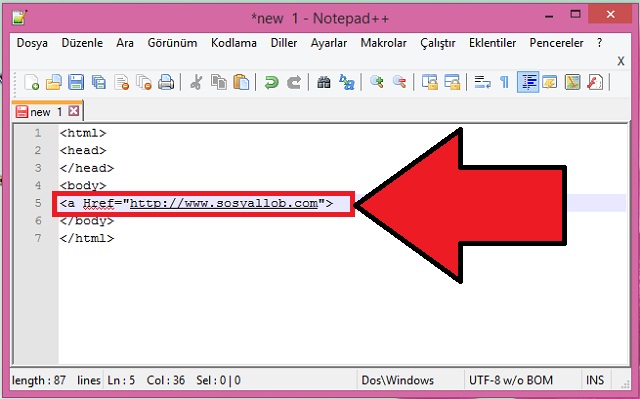The image size is (640, 399).
Task: Open a file with the folder icon
Action: [53, 82]
